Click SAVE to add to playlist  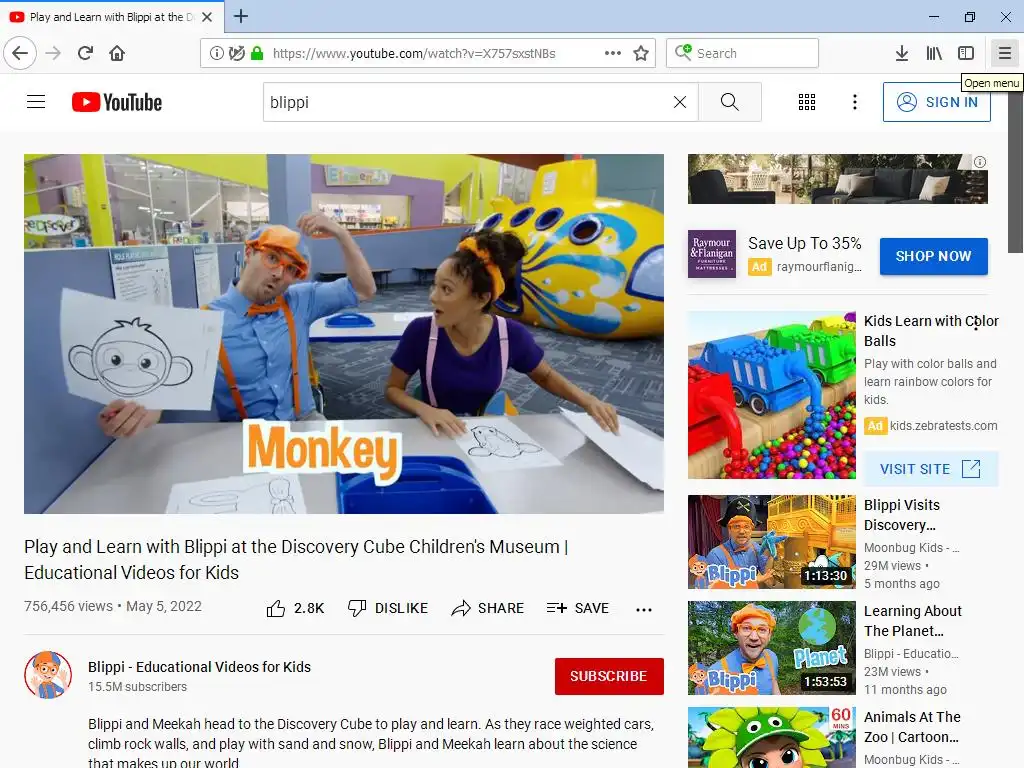(577, 608)
